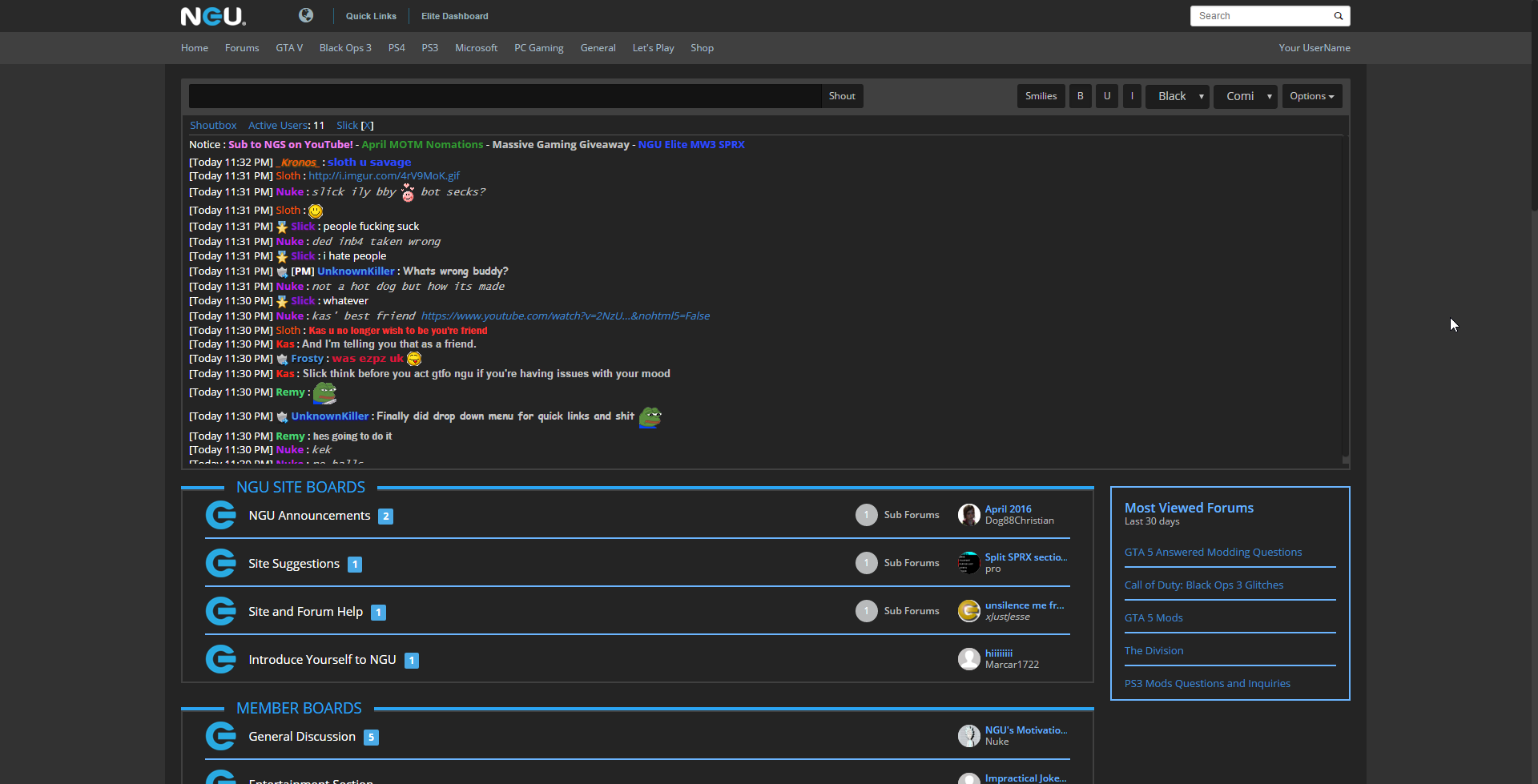The image size is (1538, 784).
Task: Open the Black Ops 3 menu item
Action: [344, 47]
